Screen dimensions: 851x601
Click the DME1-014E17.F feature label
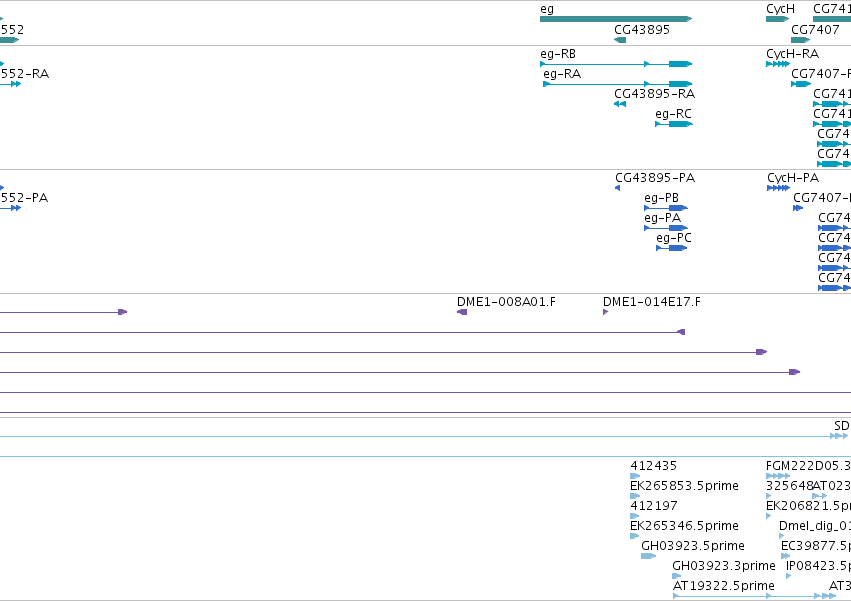click(x=652, y=302)
